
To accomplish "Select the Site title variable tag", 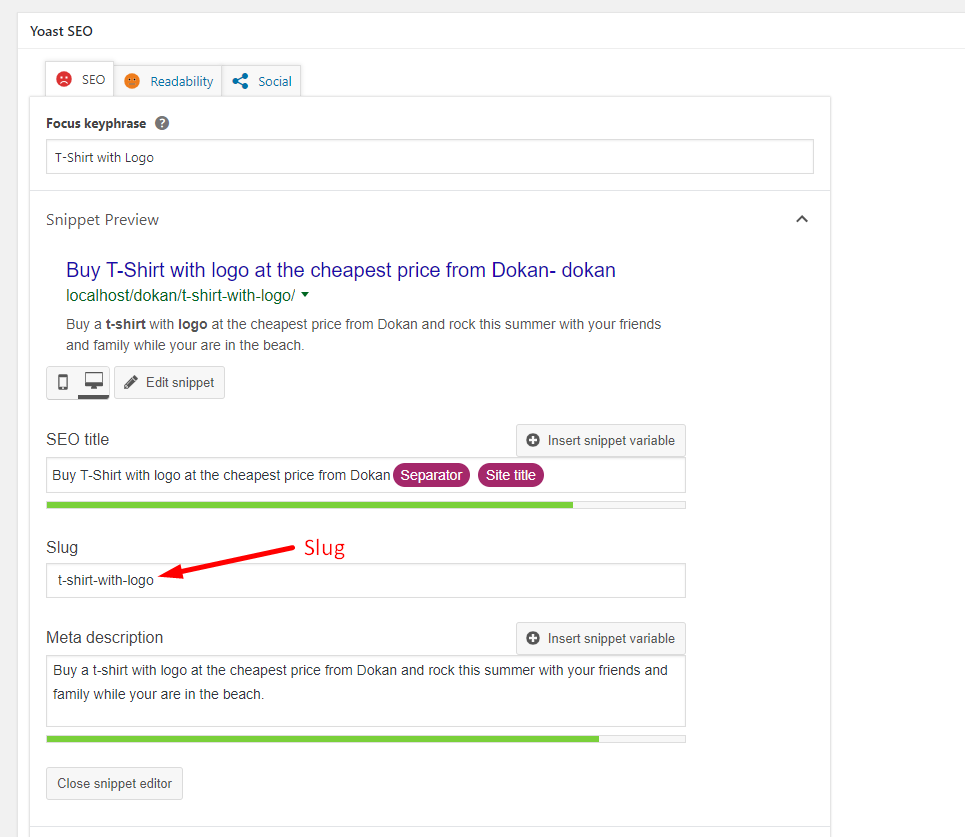I will 511,475.
